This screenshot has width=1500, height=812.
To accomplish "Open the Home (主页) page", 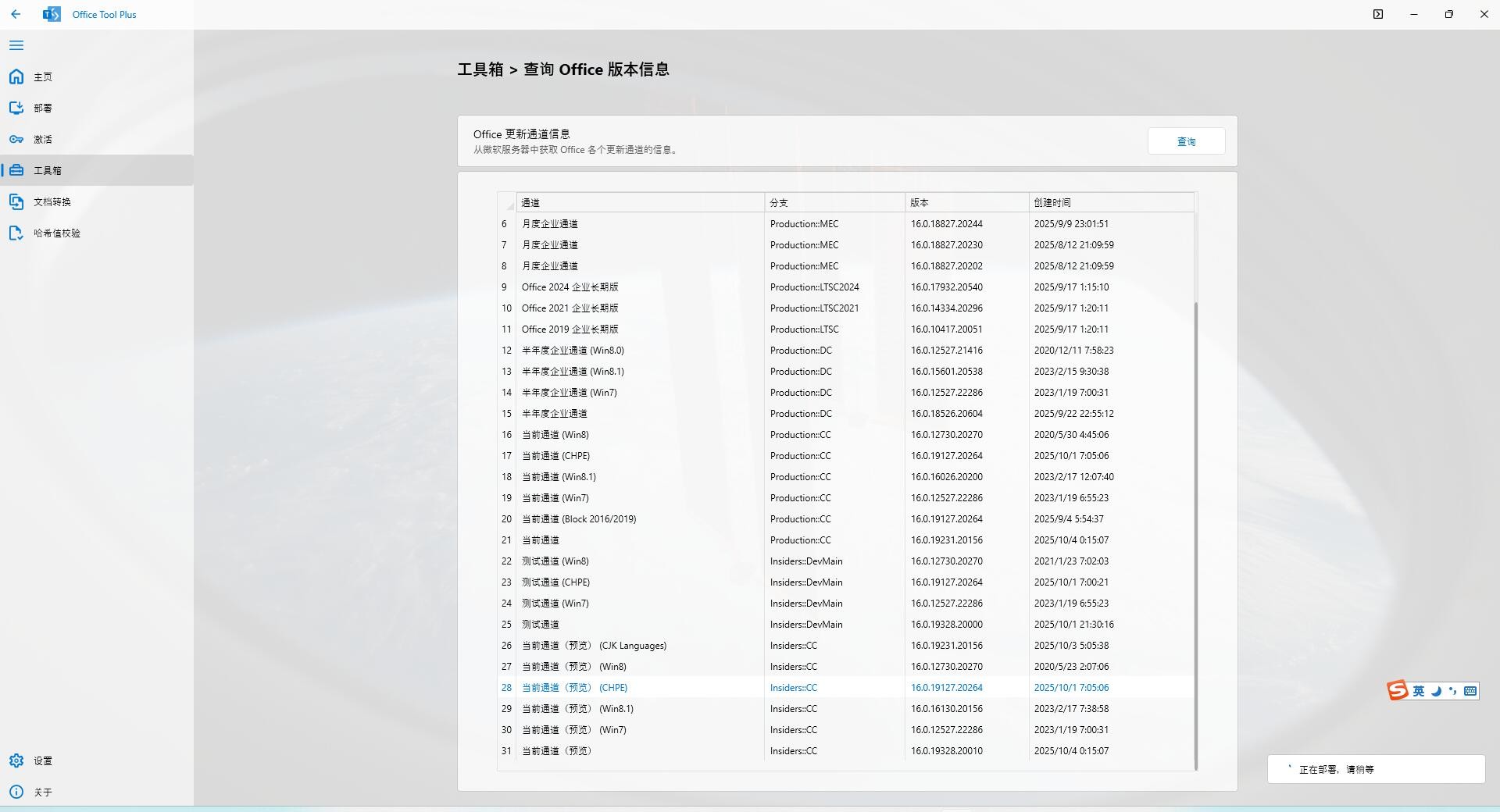I will [43, 77].
